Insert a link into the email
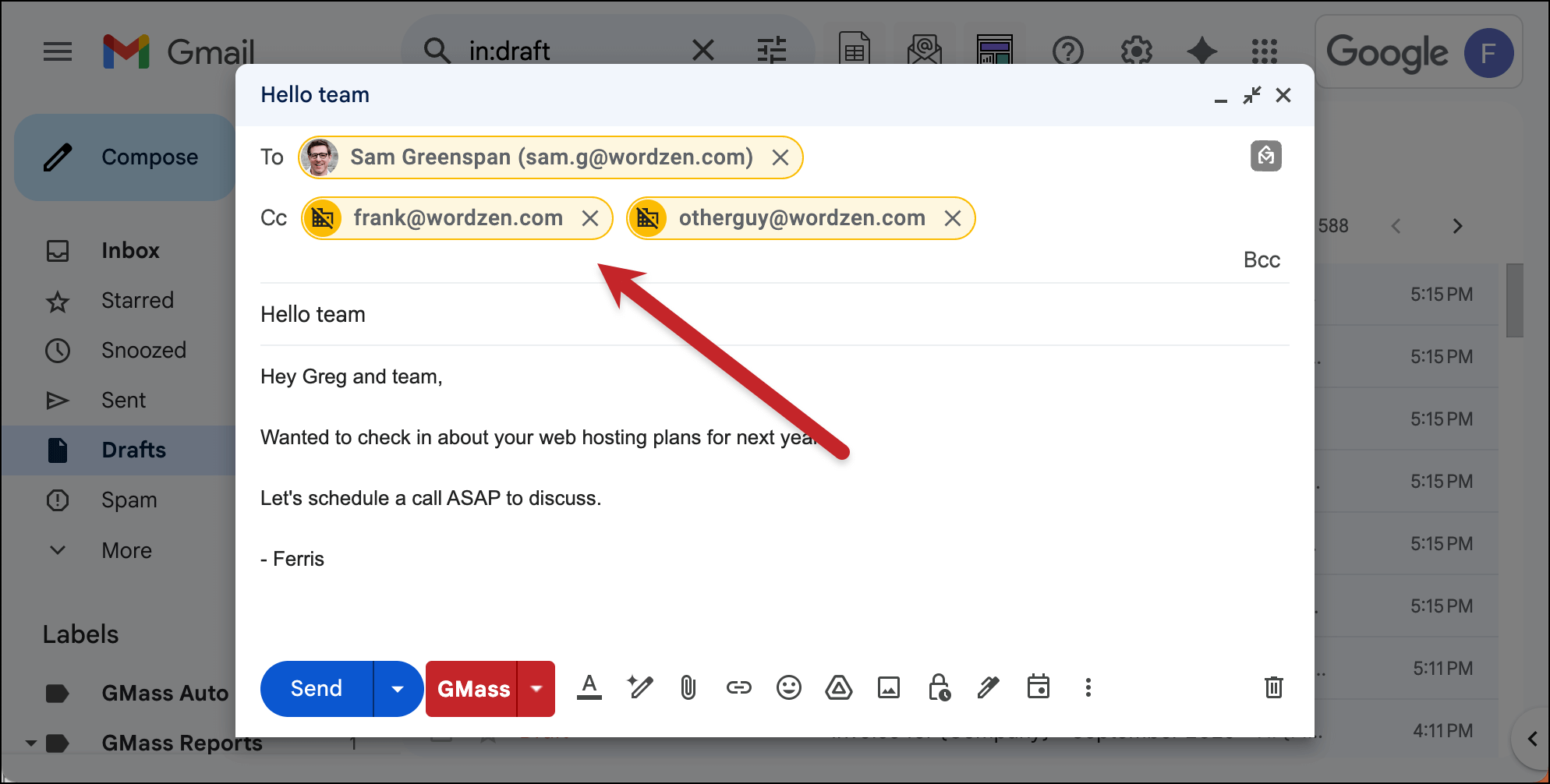This screenshot has width=1550, height=784. pos(738,688)
